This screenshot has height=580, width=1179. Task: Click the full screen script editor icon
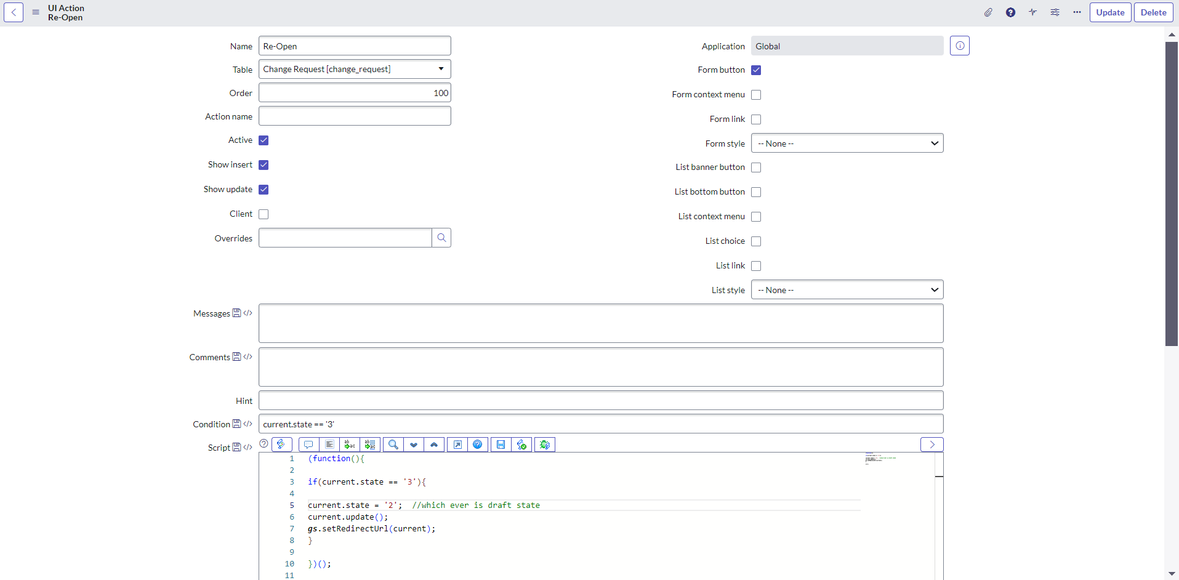(x=456, y=445)
